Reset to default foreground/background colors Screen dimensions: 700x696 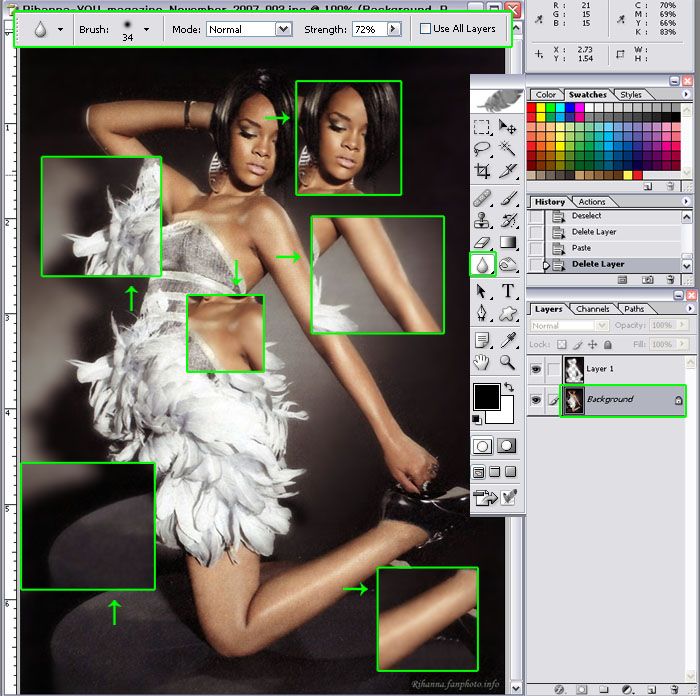[x=477, y=420]
